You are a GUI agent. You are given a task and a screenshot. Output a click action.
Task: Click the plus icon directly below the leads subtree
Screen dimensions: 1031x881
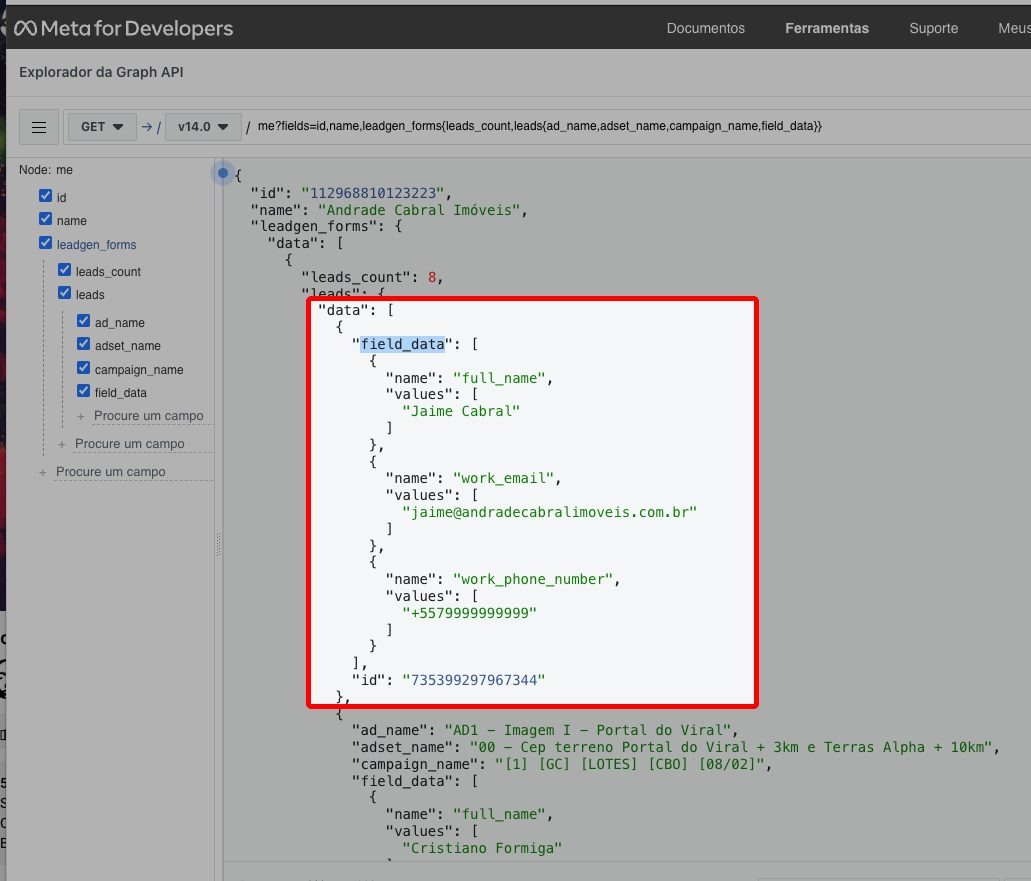pos(62,444)
